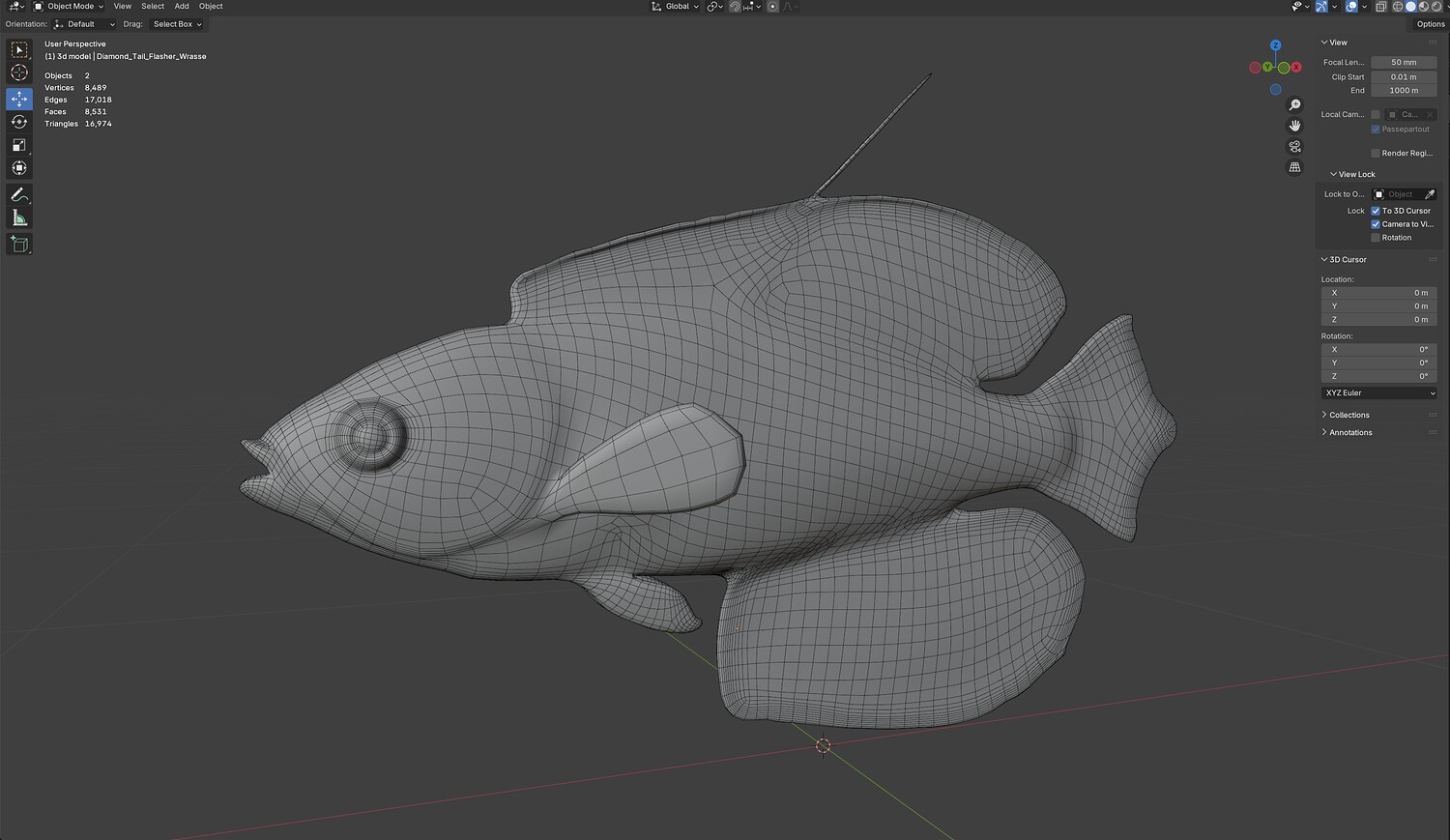This screenshot has height=840, width=1450.
Task: Select the Measure tool
Action: pos(19,218)
